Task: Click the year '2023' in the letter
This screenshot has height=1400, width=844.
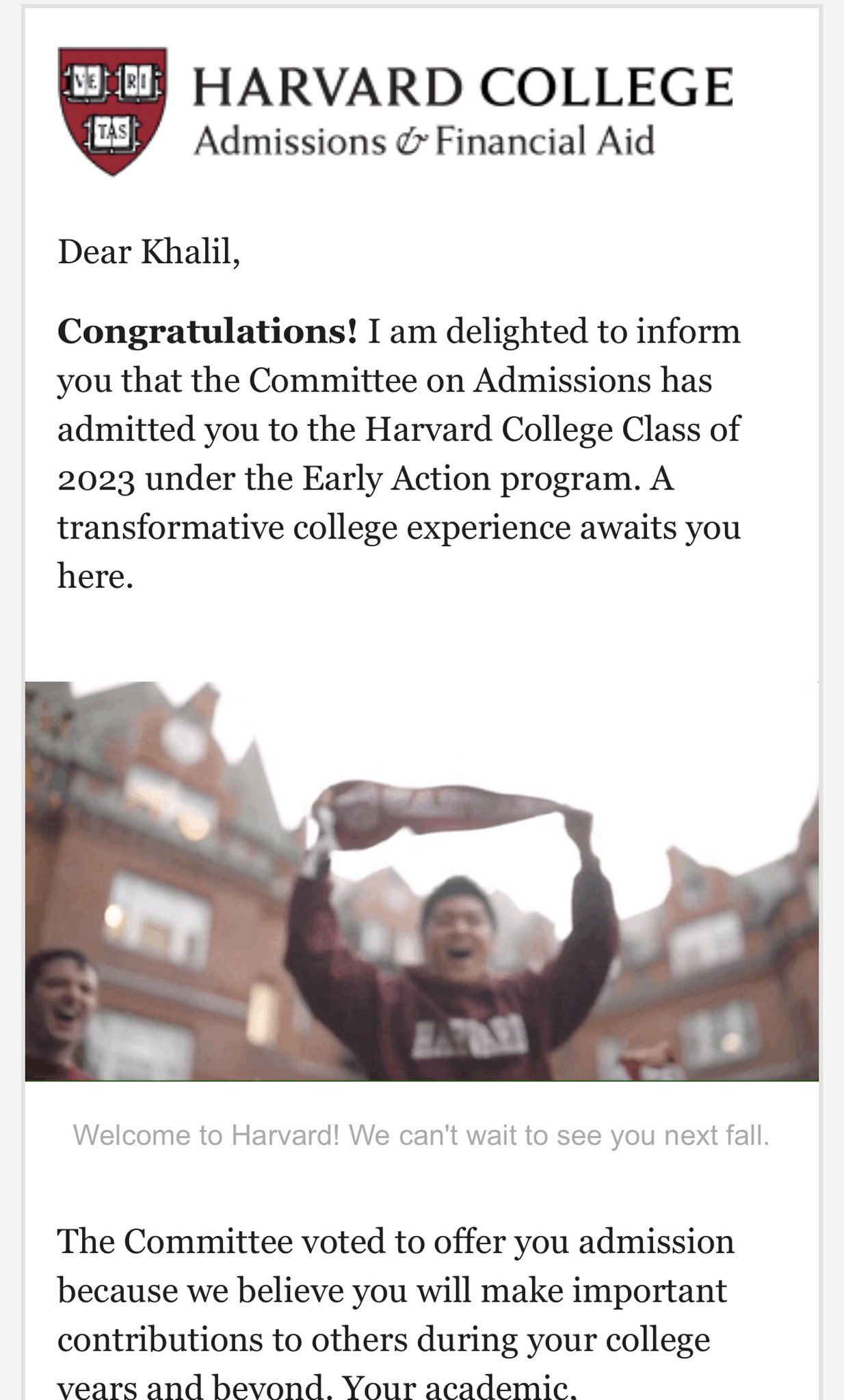Action: click(x=96, y=479)
